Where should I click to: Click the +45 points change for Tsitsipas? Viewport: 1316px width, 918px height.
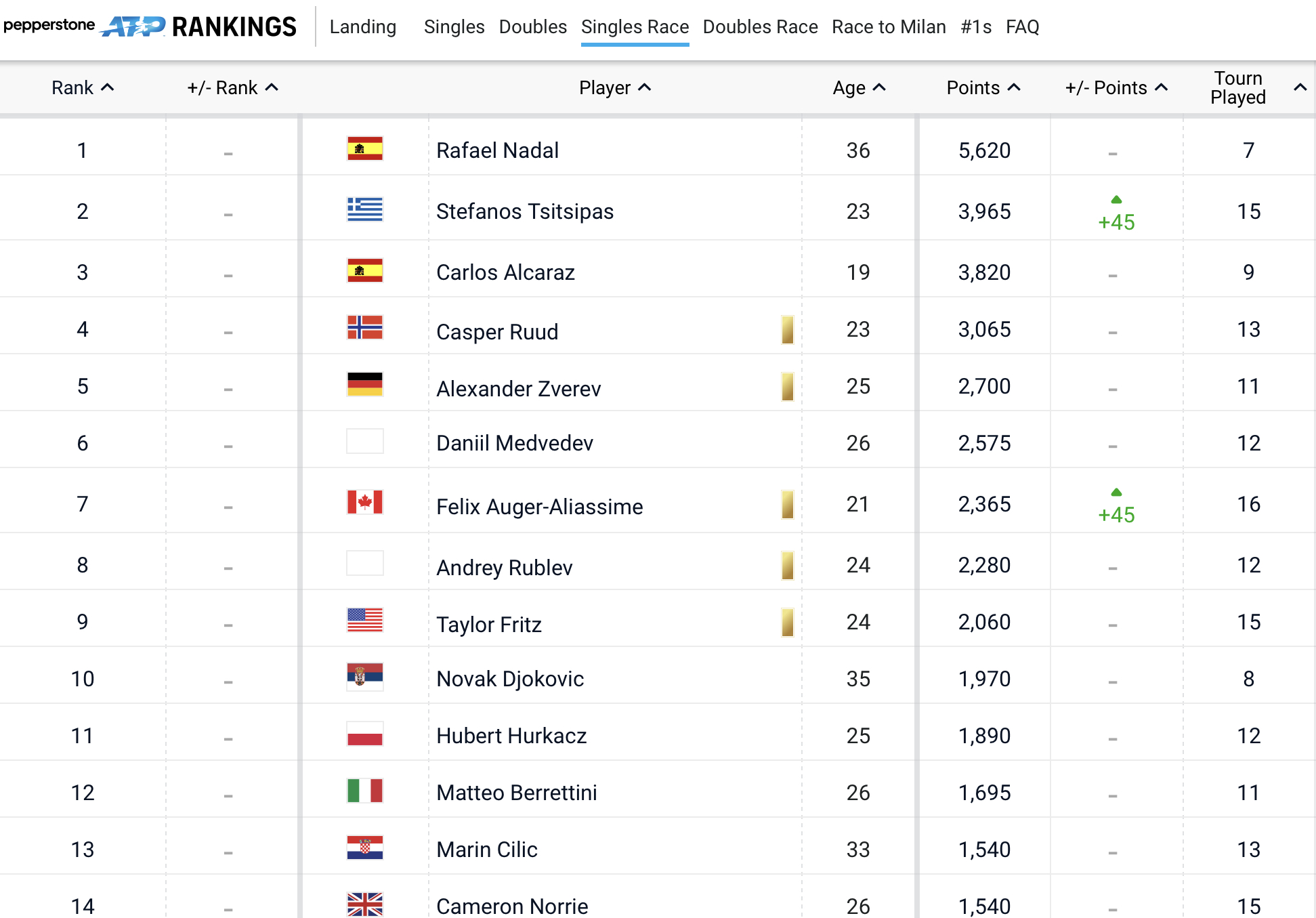[1116, 222]
